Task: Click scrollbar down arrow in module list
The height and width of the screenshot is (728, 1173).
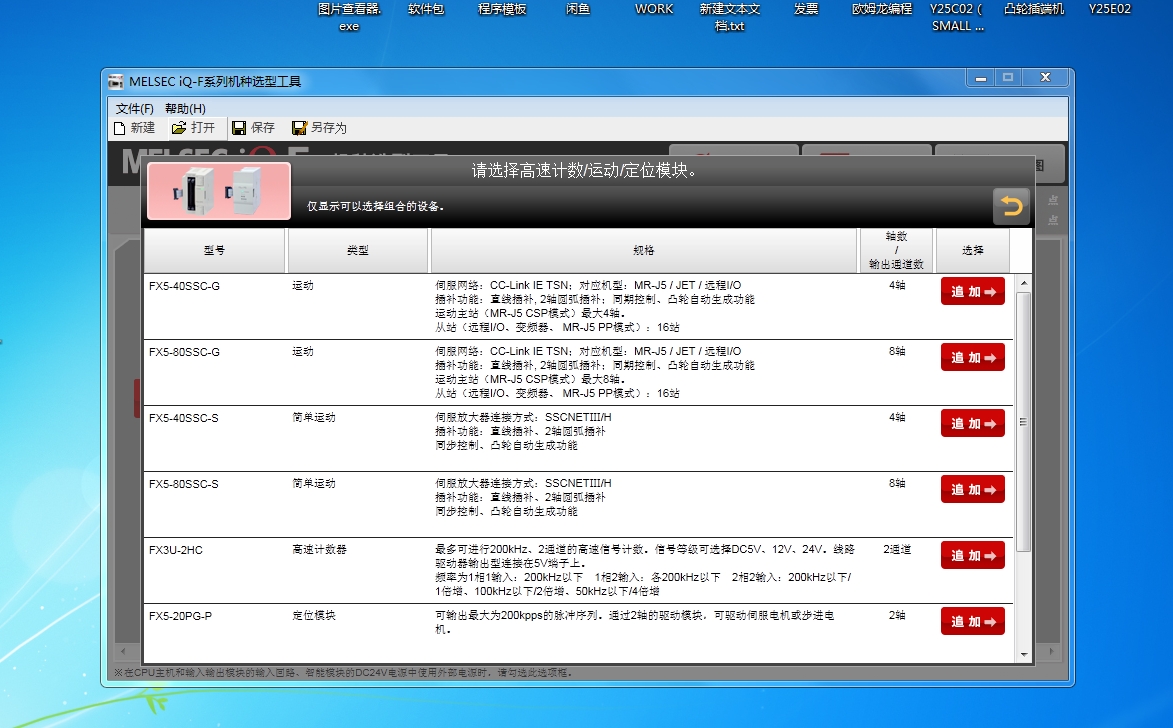Action: pos(1023,654)
